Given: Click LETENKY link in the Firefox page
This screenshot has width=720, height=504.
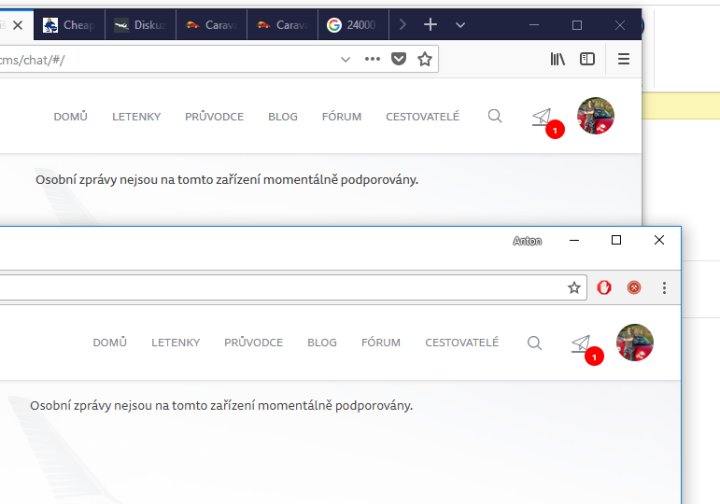Looking at the screenshot, I should tap(136, 116).
